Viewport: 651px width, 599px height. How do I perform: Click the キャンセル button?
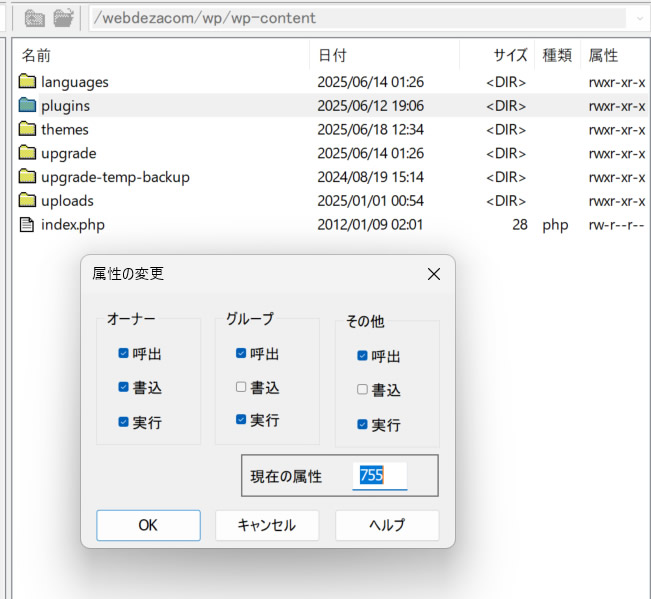267,525
